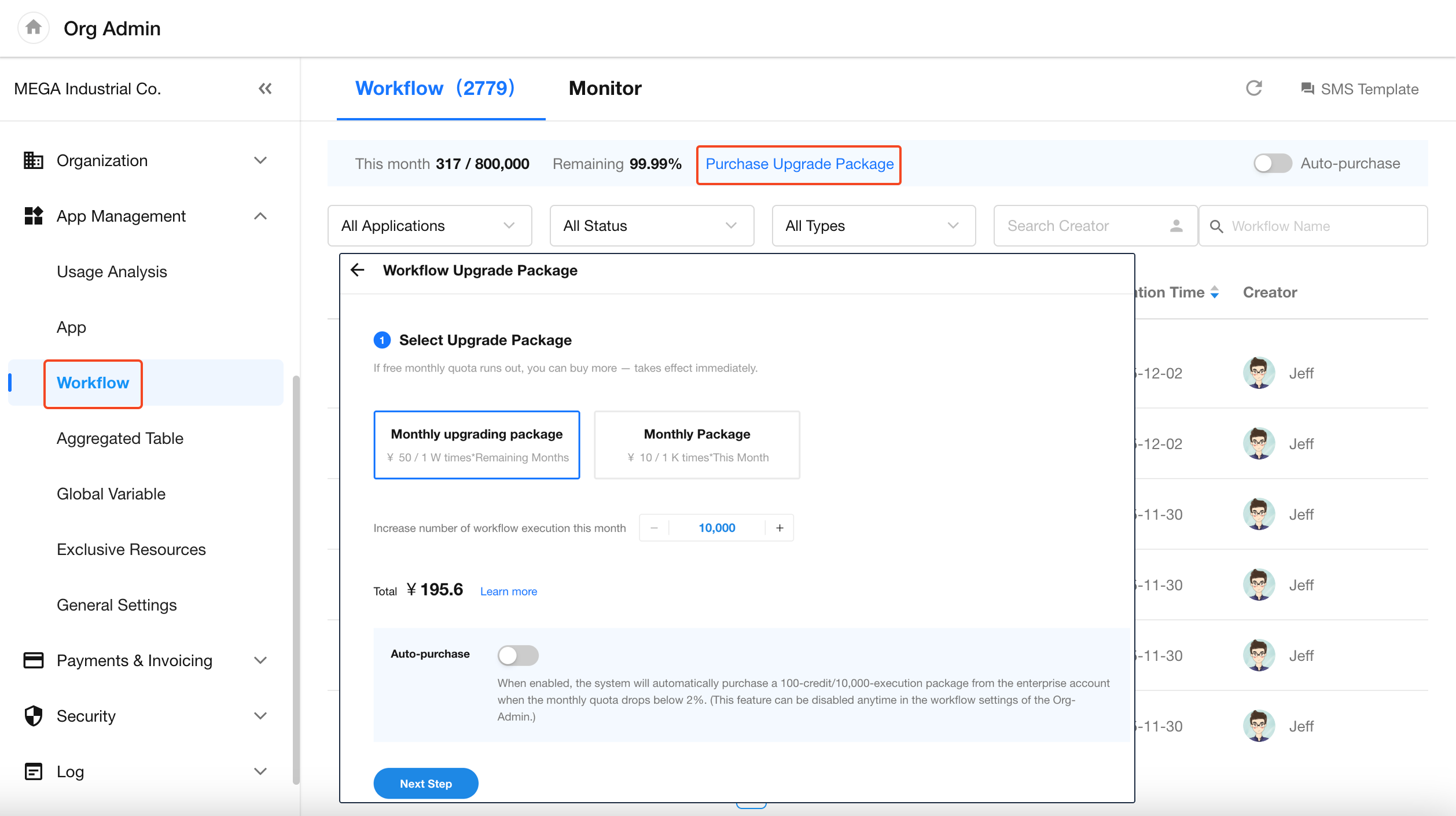The width and height of the screenshot is (1456, 816).
Task: Click the refresh icon near SMS Template
Action: tap(1253, 89)
